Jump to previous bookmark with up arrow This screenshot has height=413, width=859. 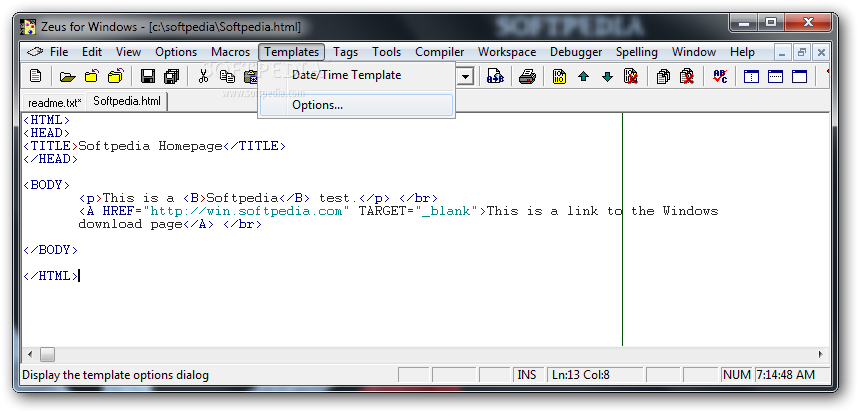583,76
